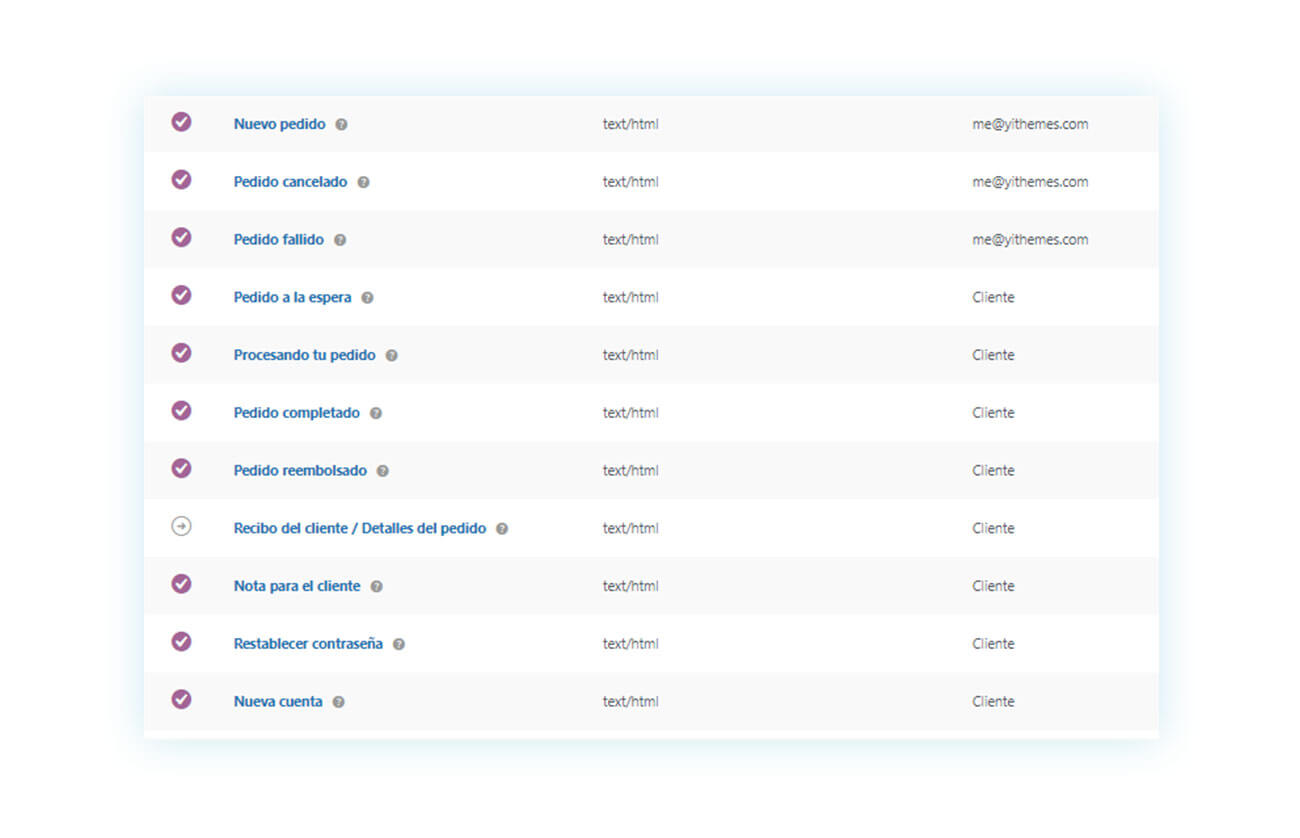Open the Nueva cuenta link
The image size is (1300, 838).
[x=278, y=702]
